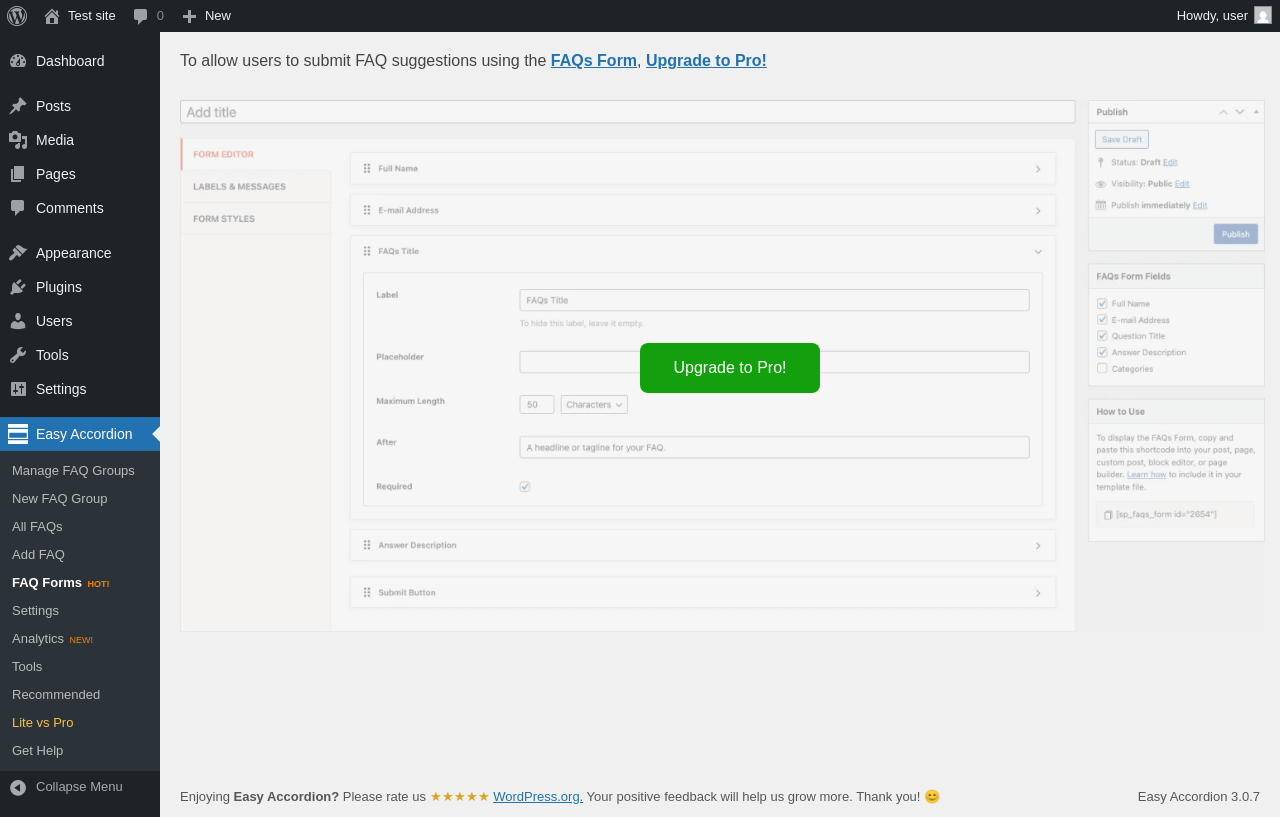The height and width of the screenshot is (817, 1280).
Task: Follow the FAQs Form link
Action: 594,61
